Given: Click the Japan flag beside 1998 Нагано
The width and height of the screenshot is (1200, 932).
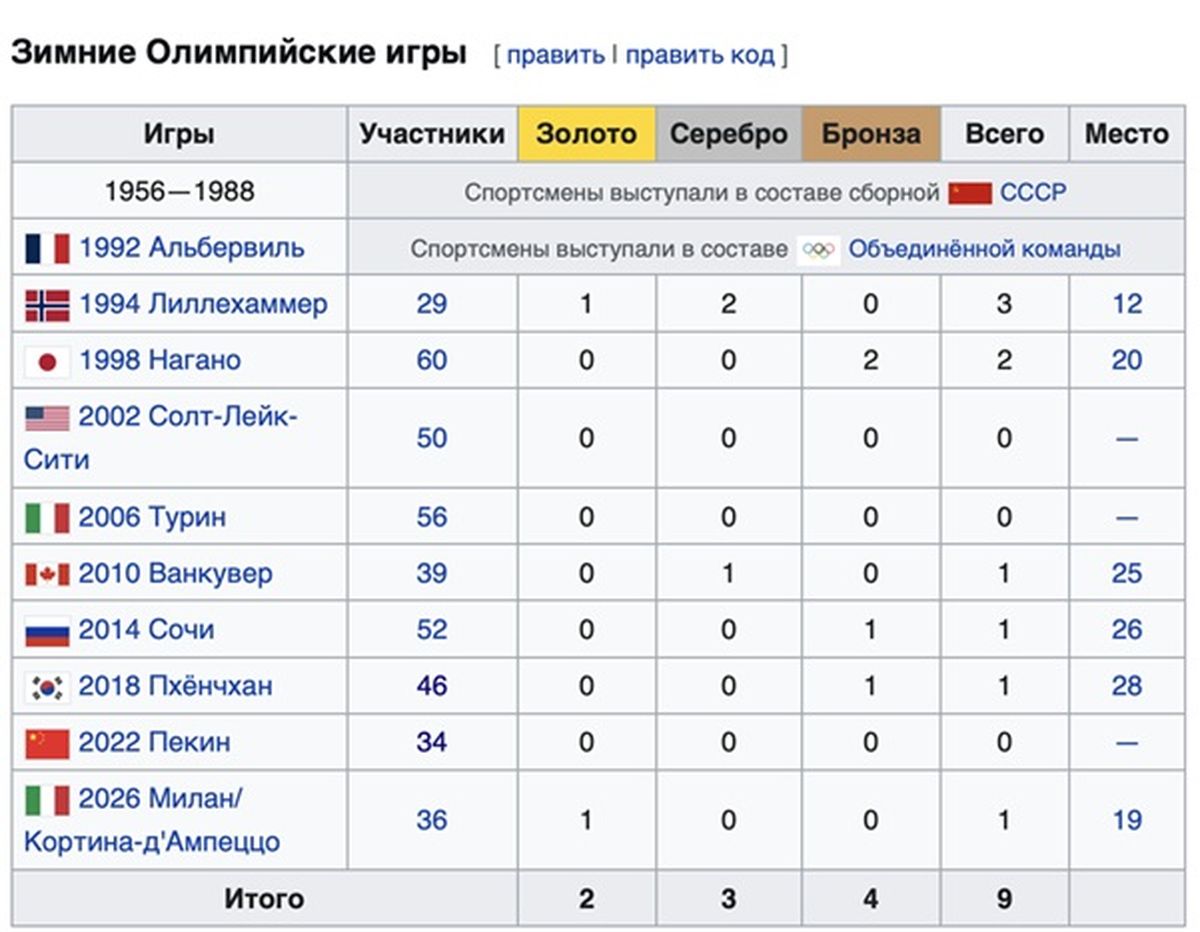Looking at the screenshot, I should (47, 361).
